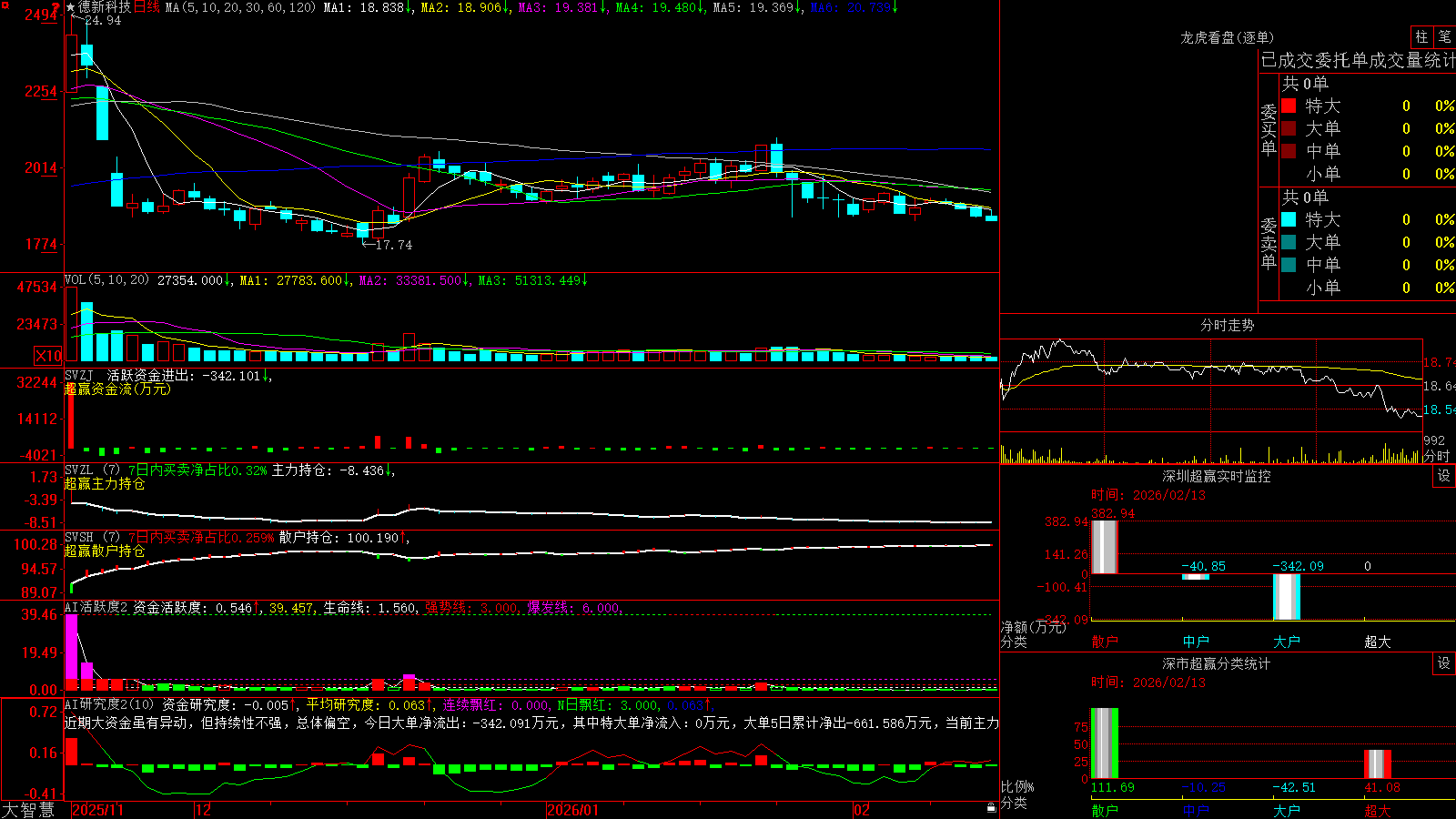Click the 散户 category label in realtime monitor
This screenshot has height=819, width=1456.
pyautogui.click(x=1104, y=642)
